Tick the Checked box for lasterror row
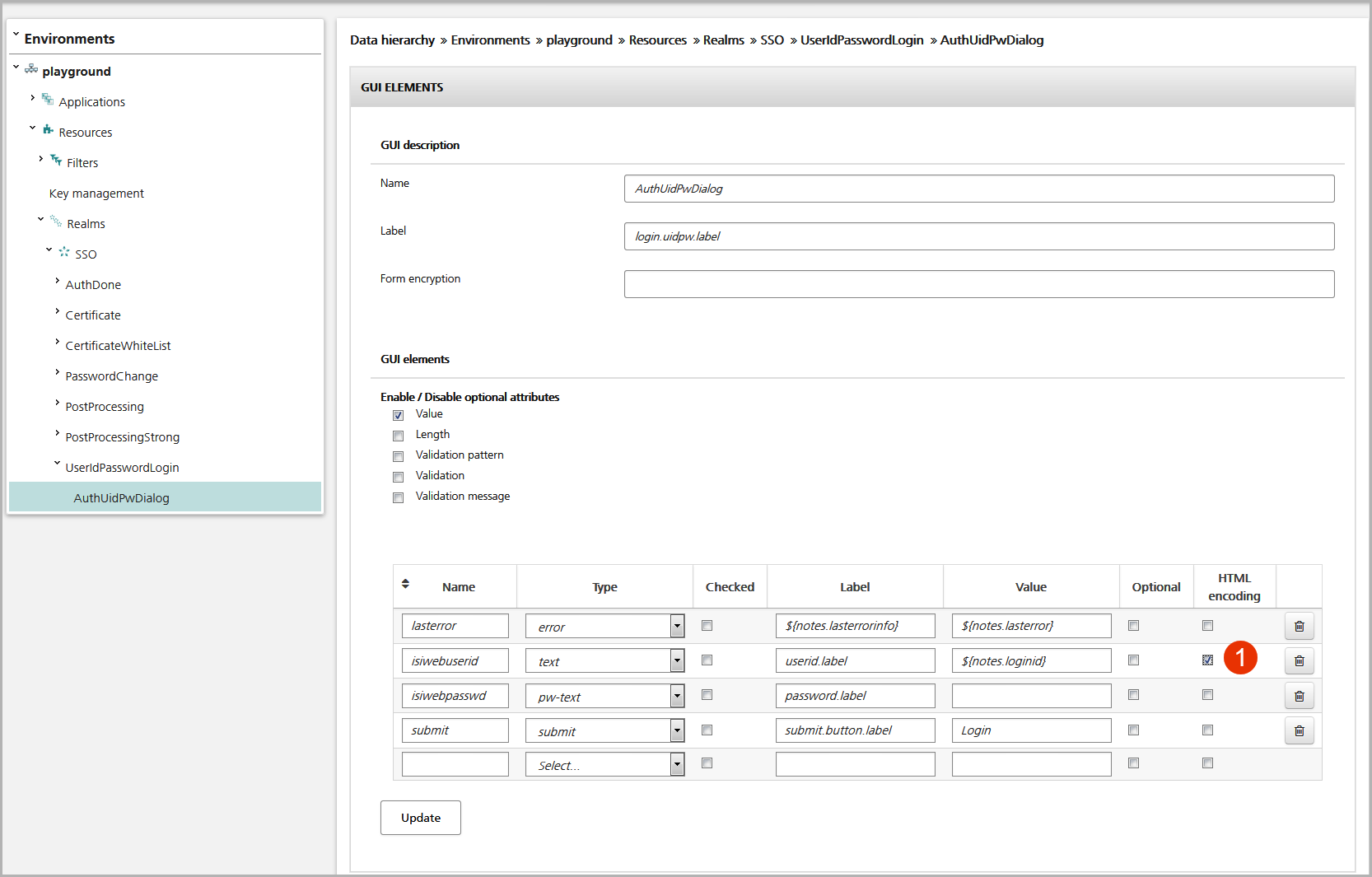Image resolution: width=1372 pixels, height=877 pixels. click(x=707, y=626)
